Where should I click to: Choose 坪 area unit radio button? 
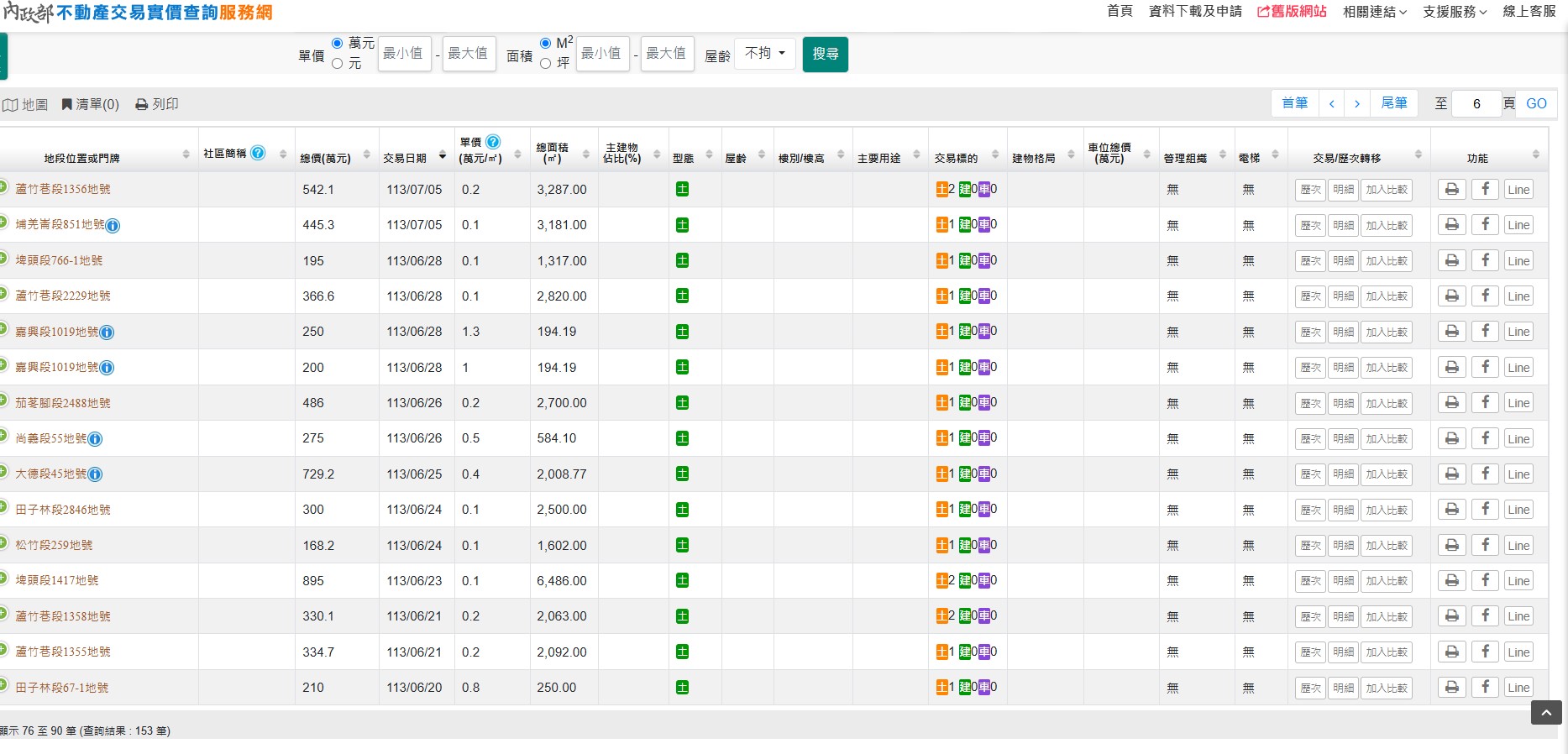point(546,64)
